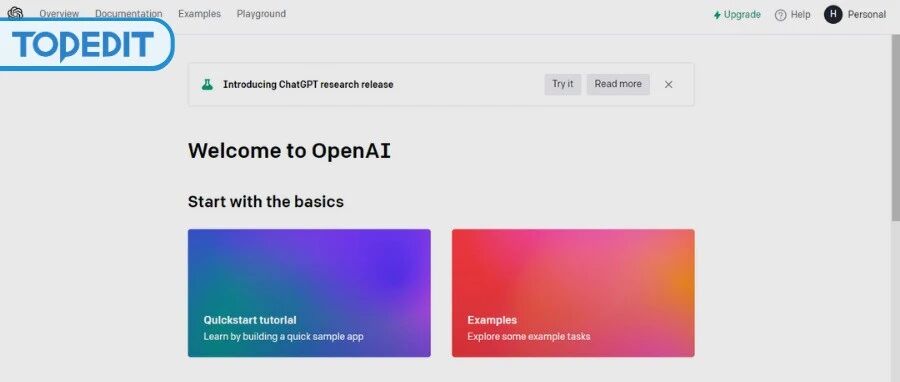Open the Personal account menu
This screenshot has width=900, height=382.
coord(867,15)
